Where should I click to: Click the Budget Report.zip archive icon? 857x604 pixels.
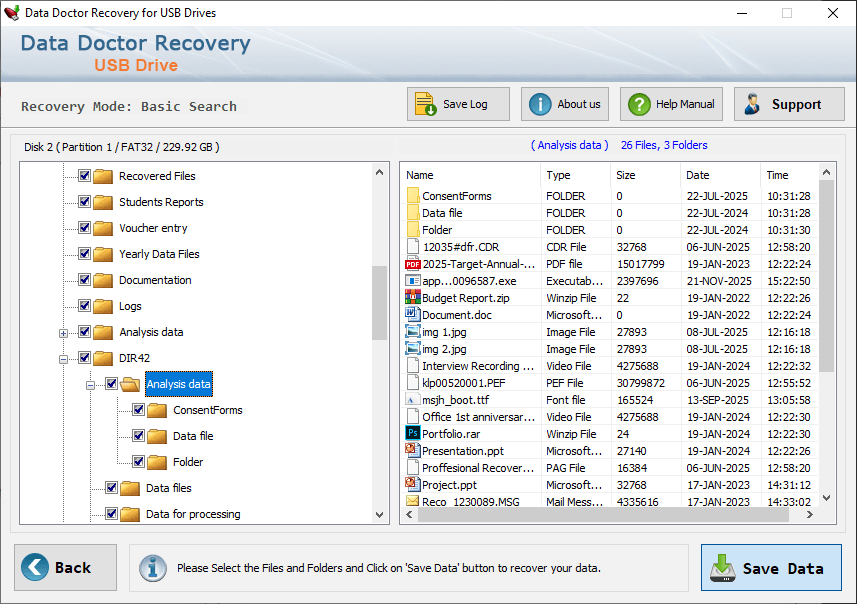tap(413, 298)
